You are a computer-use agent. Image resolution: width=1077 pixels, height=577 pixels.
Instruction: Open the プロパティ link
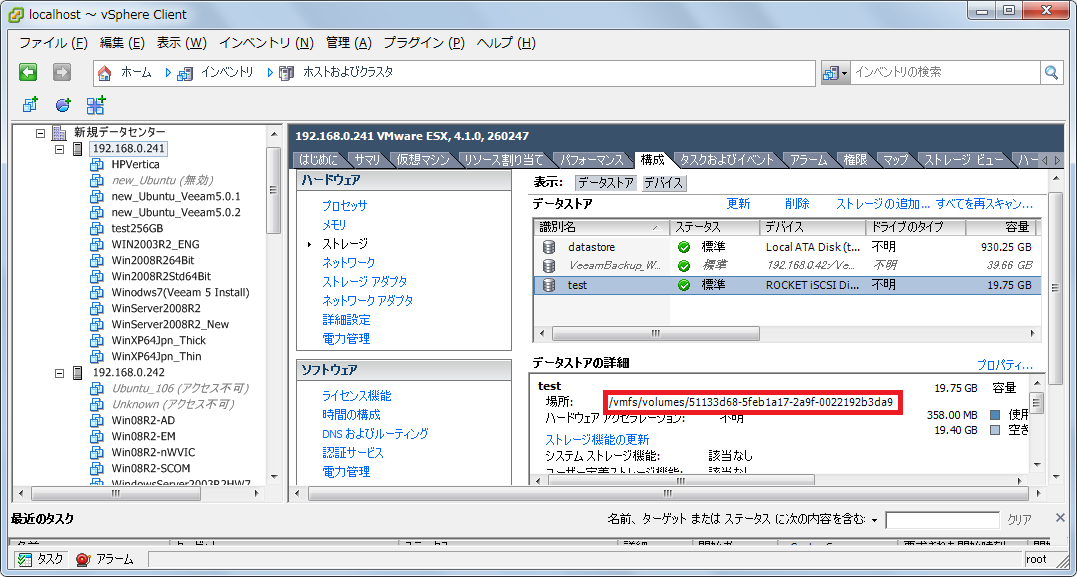coord(1004,365)
